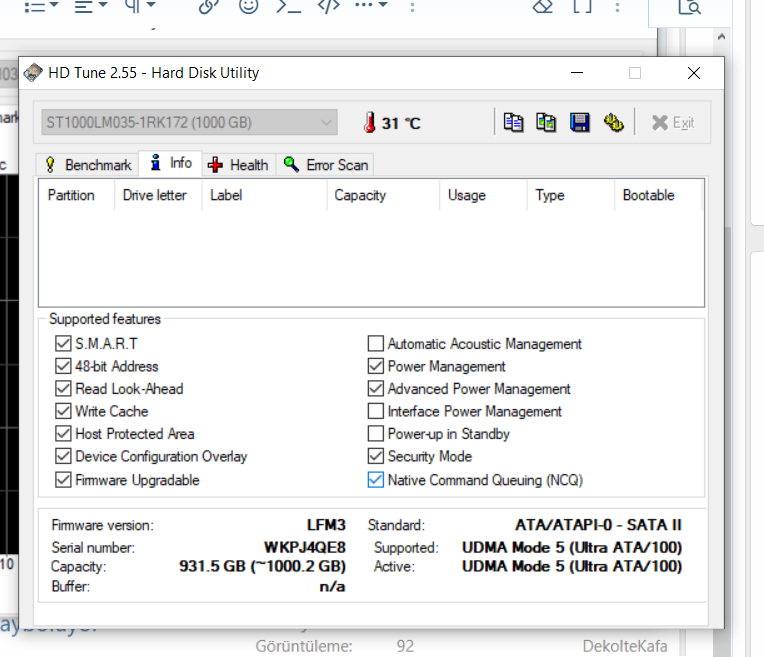Image resolution: width=764 pixels, height=657 pixels.
Task: Click paragraph format icon in editor toolbar
Action: (133, 5)
